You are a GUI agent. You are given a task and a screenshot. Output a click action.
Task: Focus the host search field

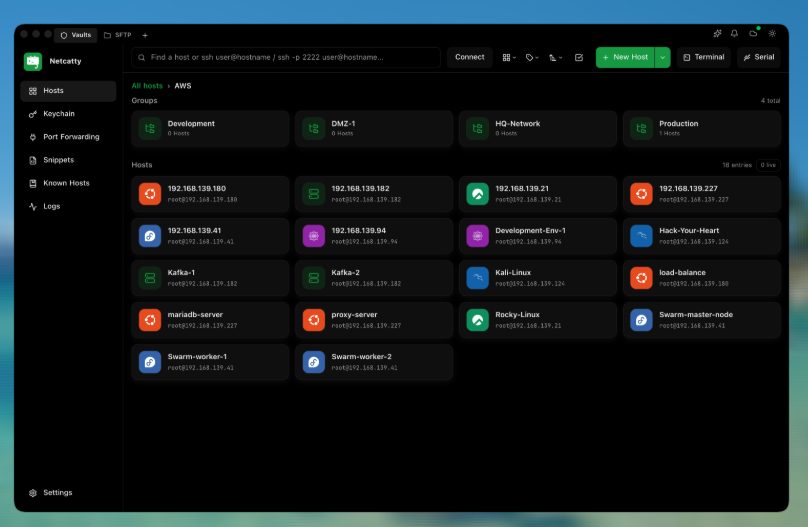pyautogui.click(x=286, y=57)
